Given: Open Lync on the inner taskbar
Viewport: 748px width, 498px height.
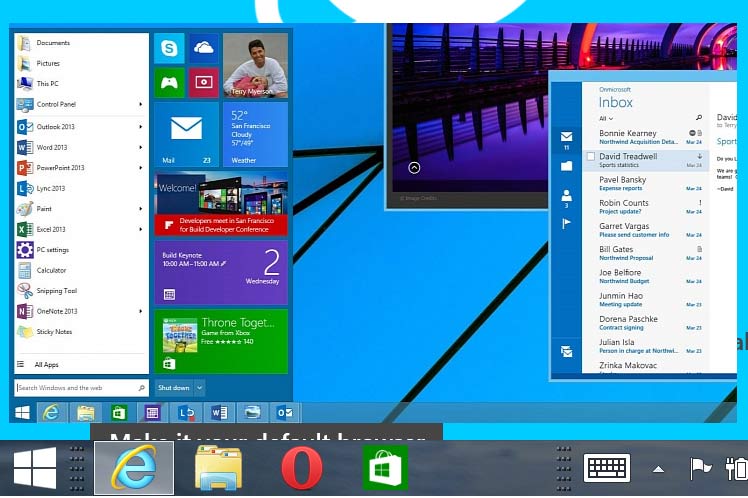Looking at the screenshot, I should (x=186, y=413).
